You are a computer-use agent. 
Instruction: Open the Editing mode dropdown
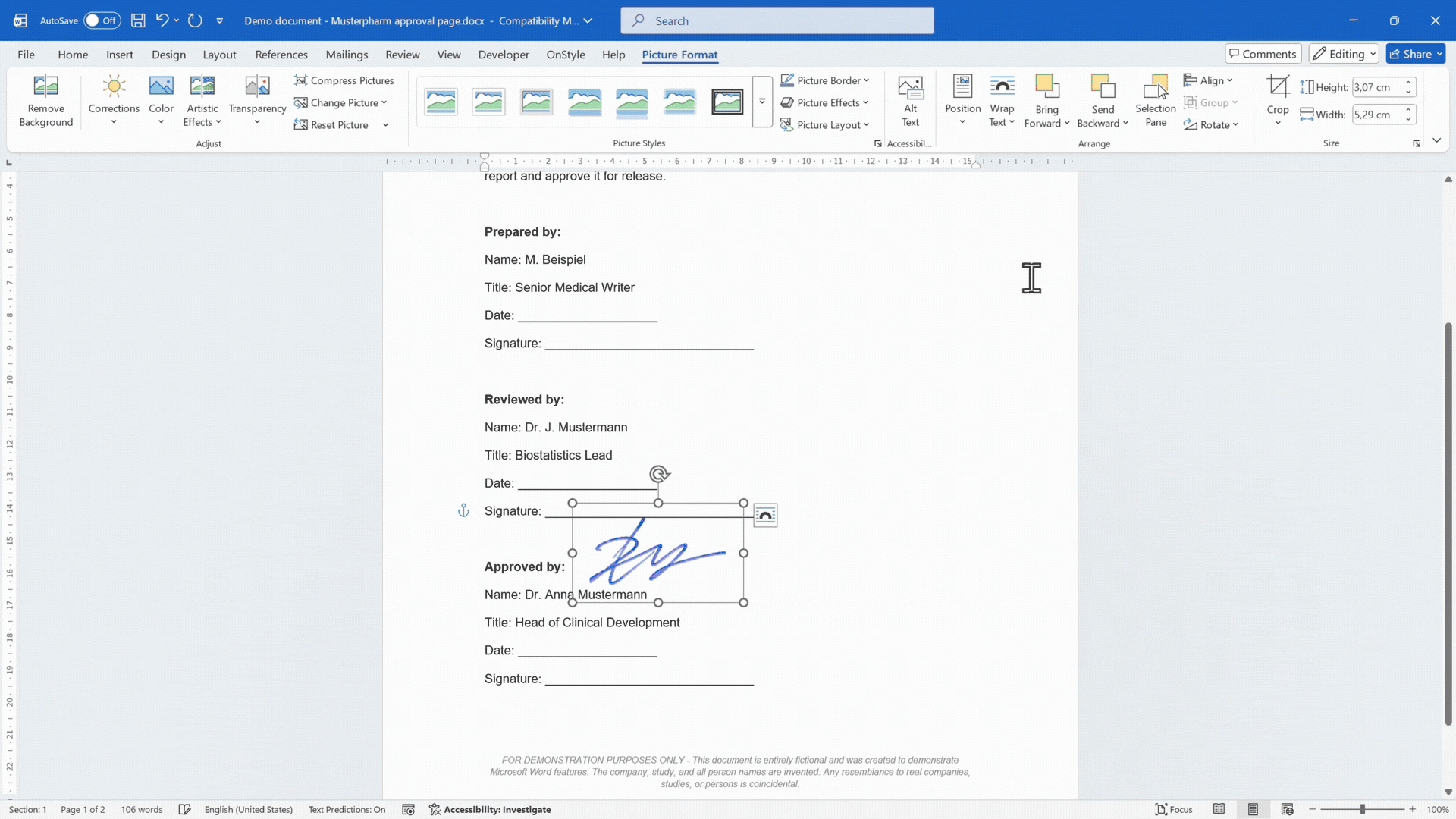(x=1344, y=54)
